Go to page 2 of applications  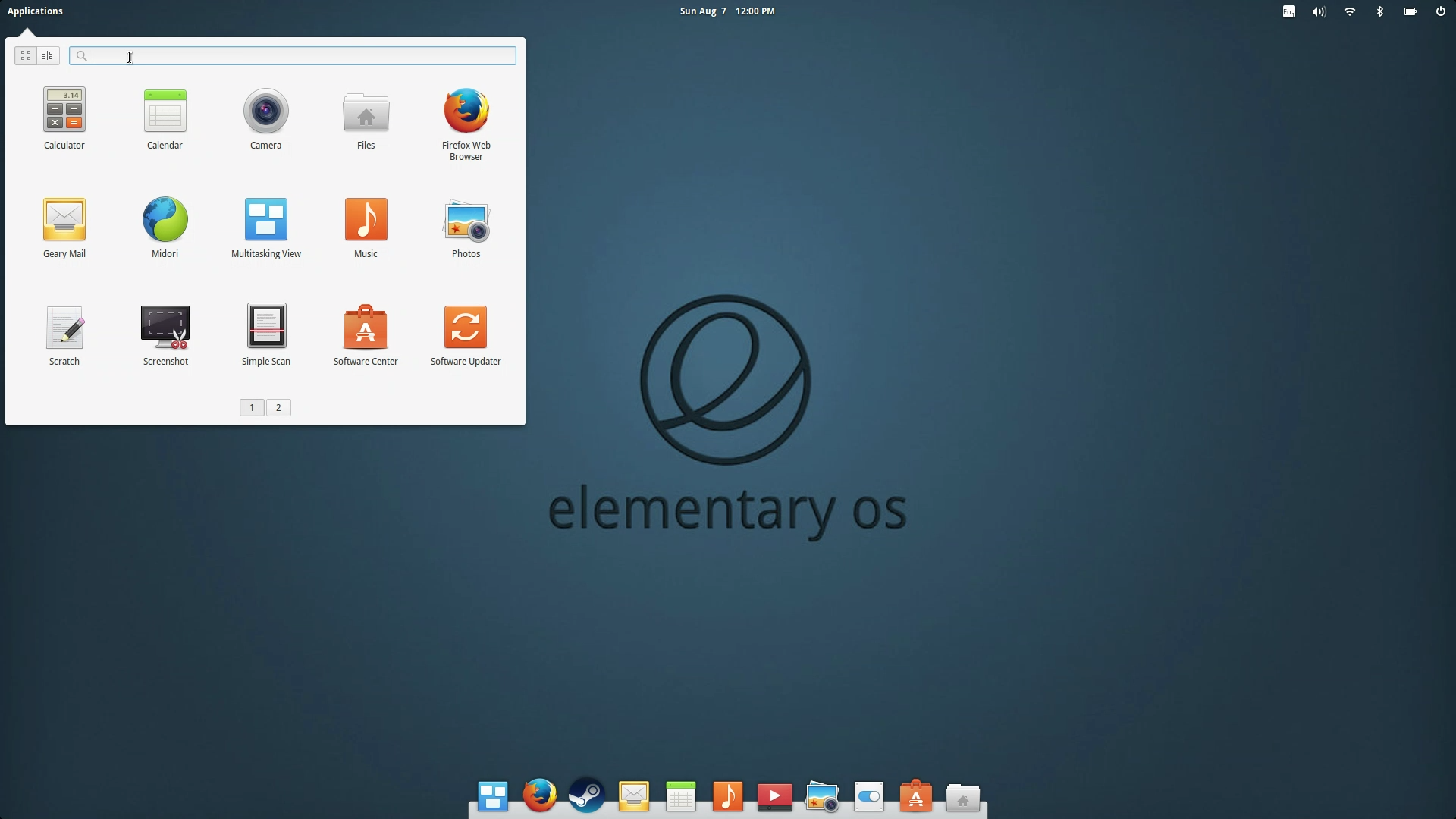point(278,408)
